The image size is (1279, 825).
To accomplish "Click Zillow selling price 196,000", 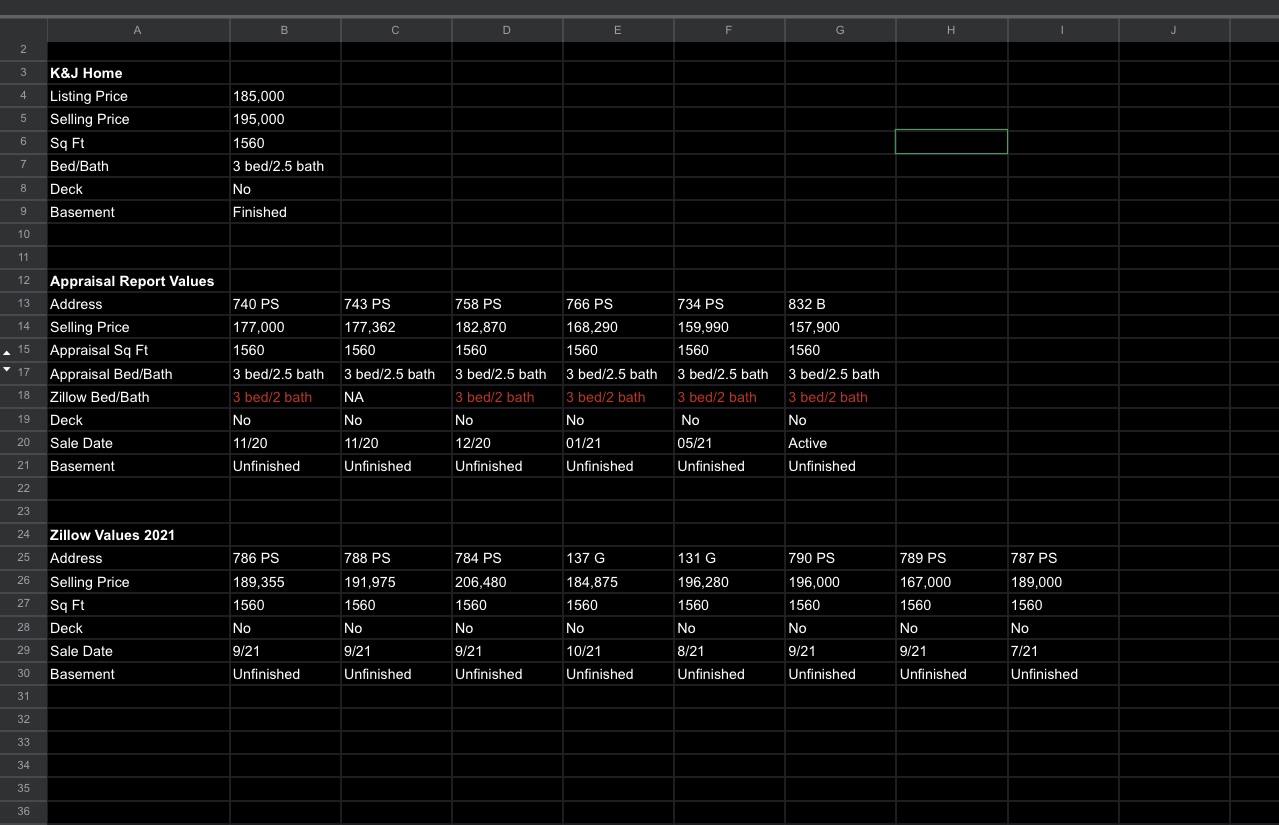I will 840,582.
